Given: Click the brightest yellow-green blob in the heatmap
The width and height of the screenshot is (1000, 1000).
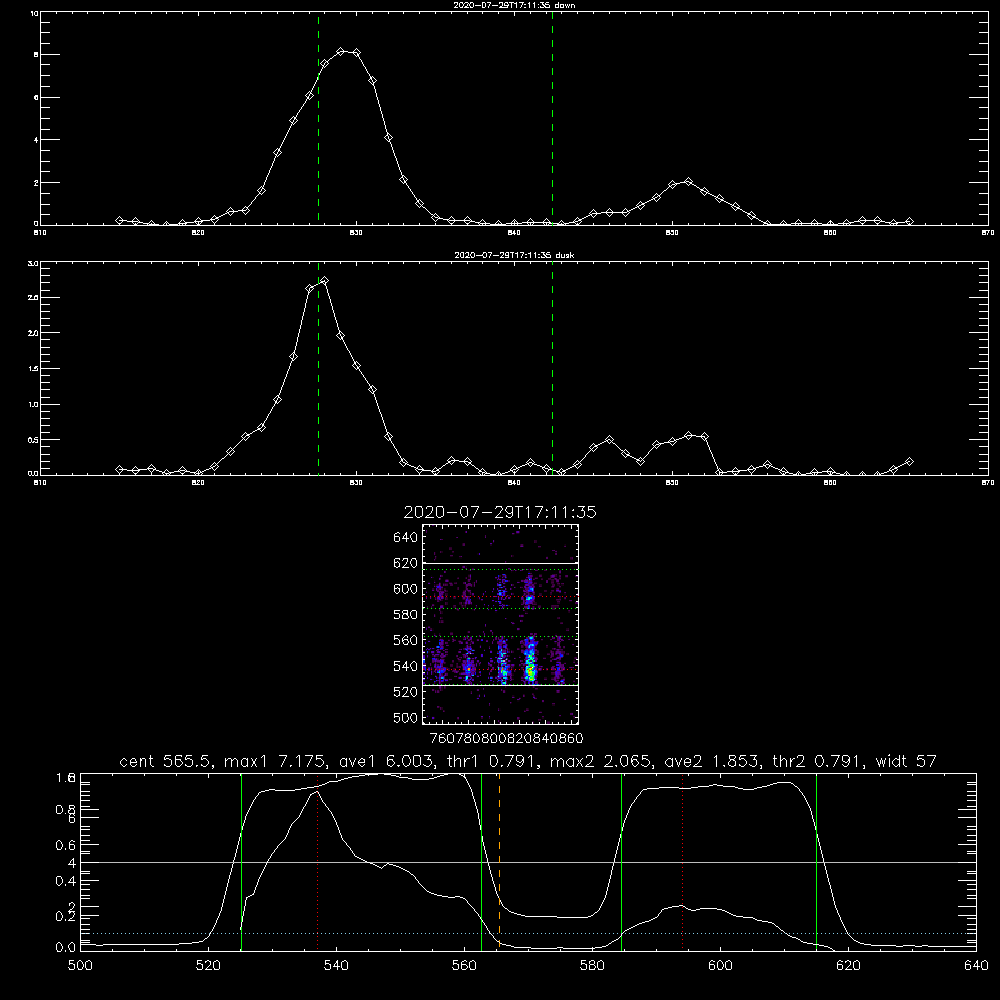Looking at the screenshot, I should (x=529, y=671).
